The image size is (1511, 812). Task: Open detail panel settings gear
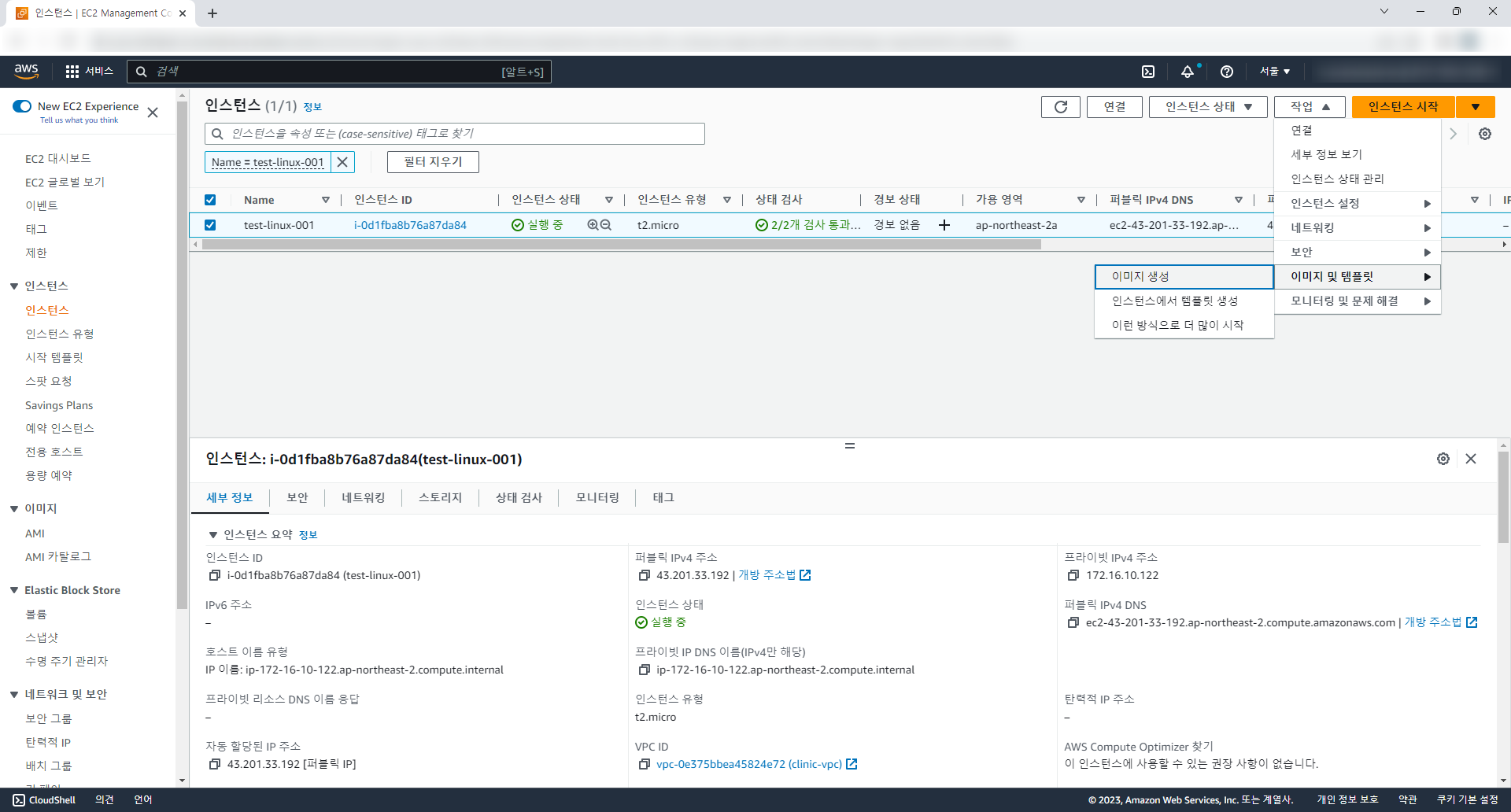point(1443,459)
